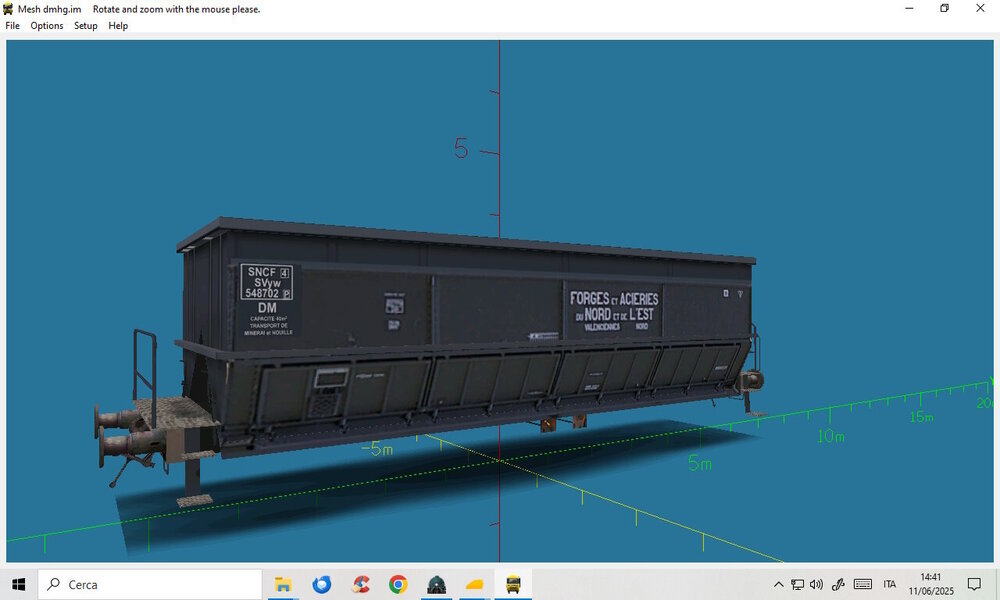The height and width of the screenshot is (600, 1000).
Task: Open the dark locomotive app taskbar icon
Action: 437,584
